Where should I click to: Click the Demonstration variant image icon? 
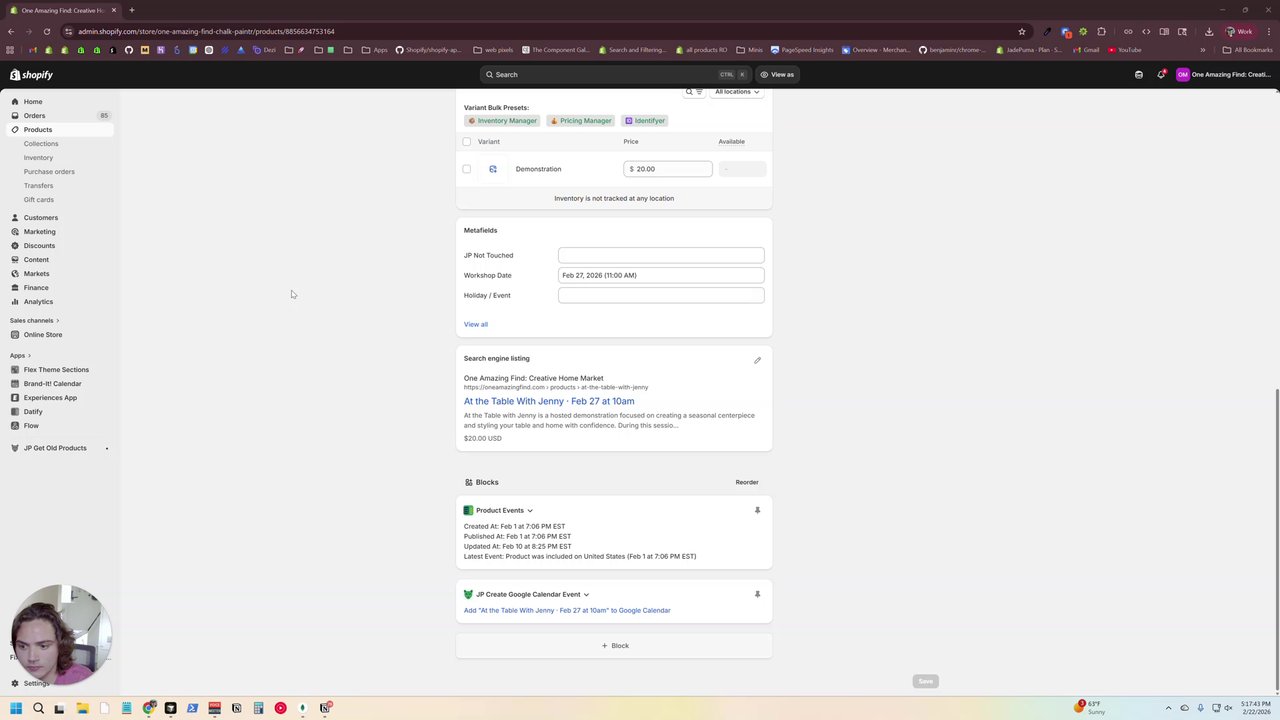(x=493, y=169)
